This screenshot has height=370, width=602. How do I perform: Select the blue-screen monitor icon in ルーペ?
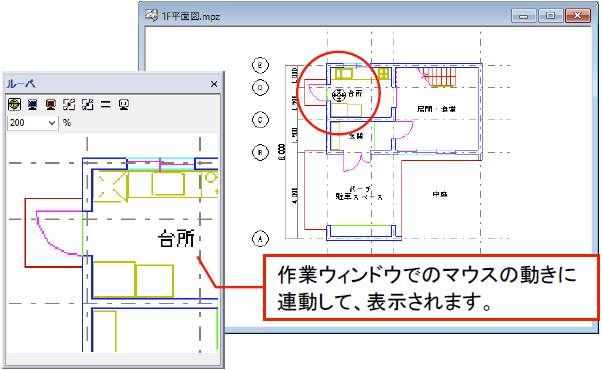33,104
